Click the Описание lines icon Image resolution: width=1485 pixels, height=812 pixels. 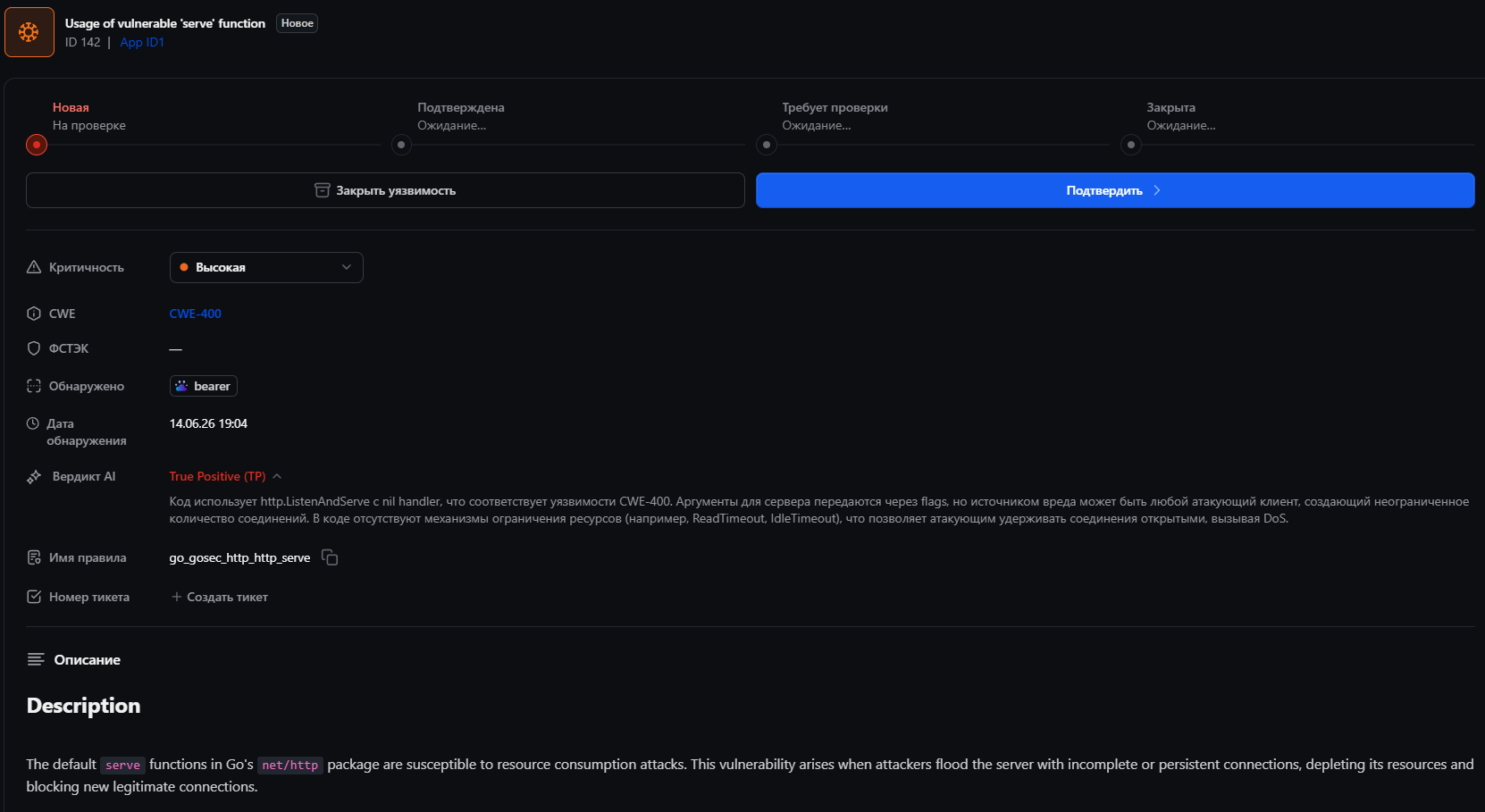click(x=36, y=659)
